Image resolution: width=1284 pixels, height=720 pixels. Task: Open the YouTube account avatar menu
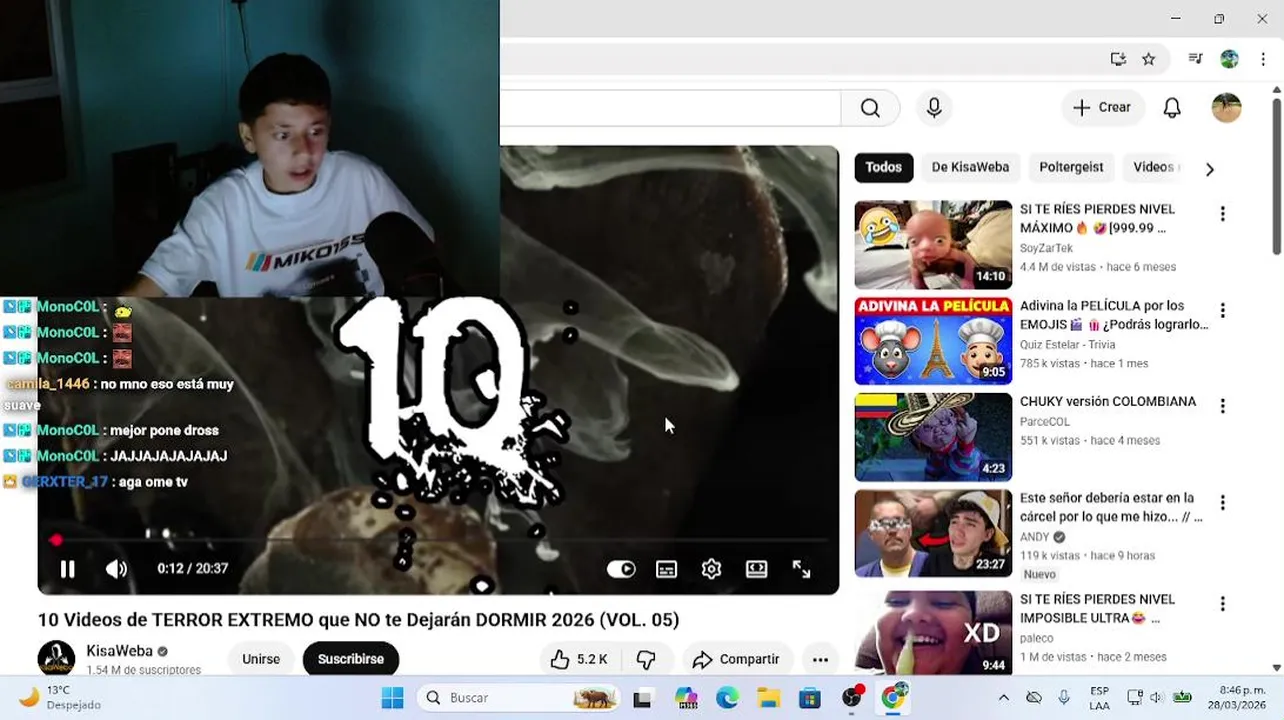[1226, 108]
